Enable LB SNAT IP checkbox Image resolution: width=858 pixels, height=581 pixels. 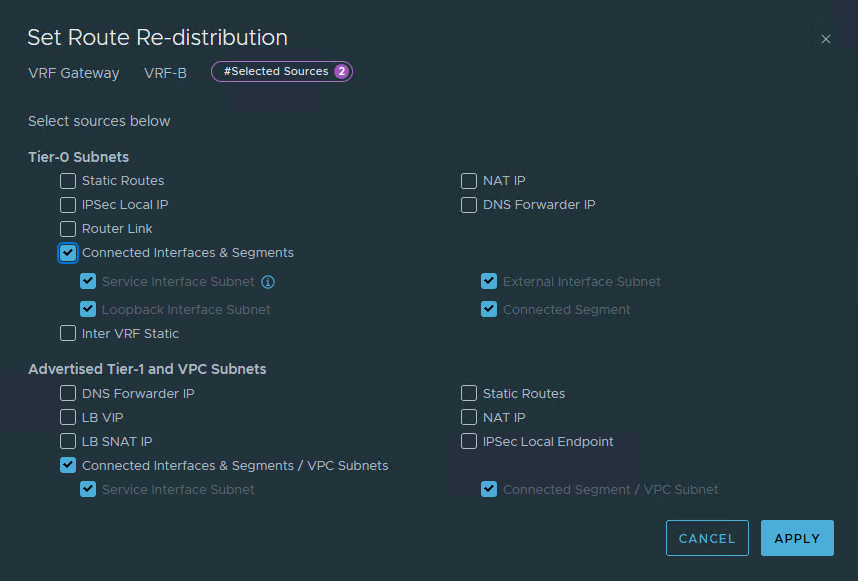coord(68,442)
